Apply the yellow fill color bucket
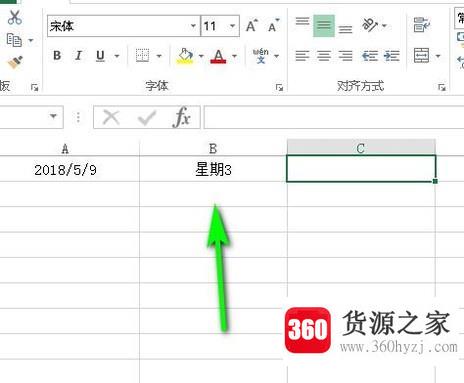Screen dimensions: 464x383 coord(185,56)
